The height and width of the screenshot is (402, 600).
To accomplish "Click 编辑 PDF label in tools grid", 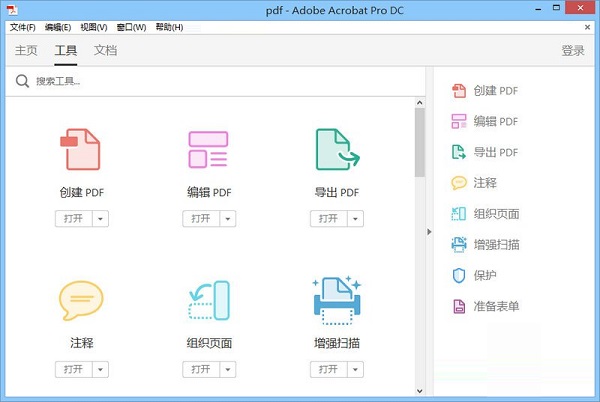I will click(x=209, y=192).
